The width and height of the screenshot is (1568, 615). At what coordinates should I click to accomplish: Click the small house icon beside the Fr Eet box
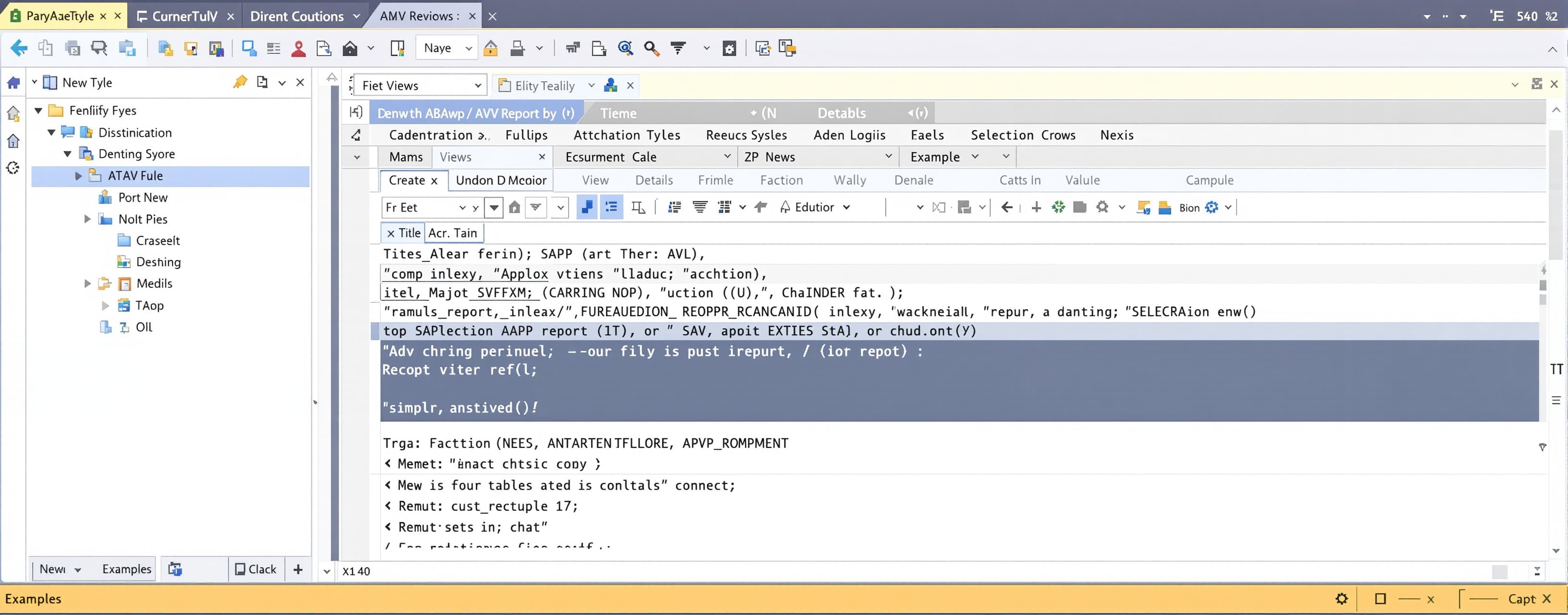coord(514,207)
